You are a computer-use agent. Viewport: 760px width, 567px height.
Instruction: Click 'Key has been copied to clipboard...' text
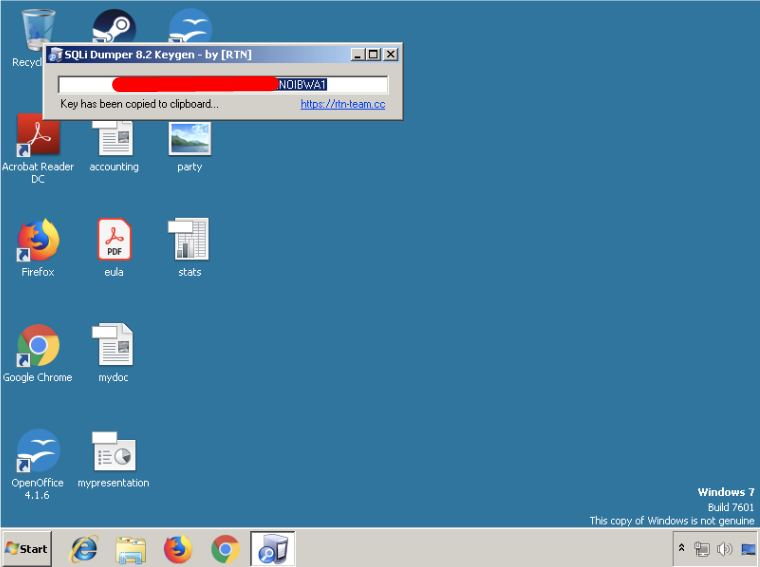point(139,104)
